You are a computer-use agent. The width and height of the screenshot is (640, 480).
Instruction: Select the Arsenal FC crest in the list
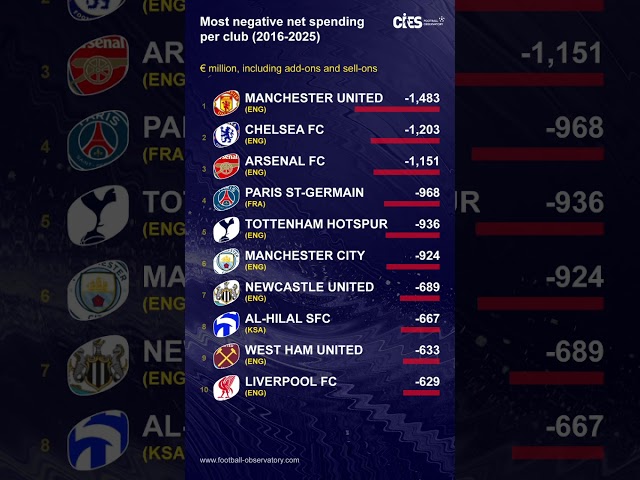tap(227, 166)
